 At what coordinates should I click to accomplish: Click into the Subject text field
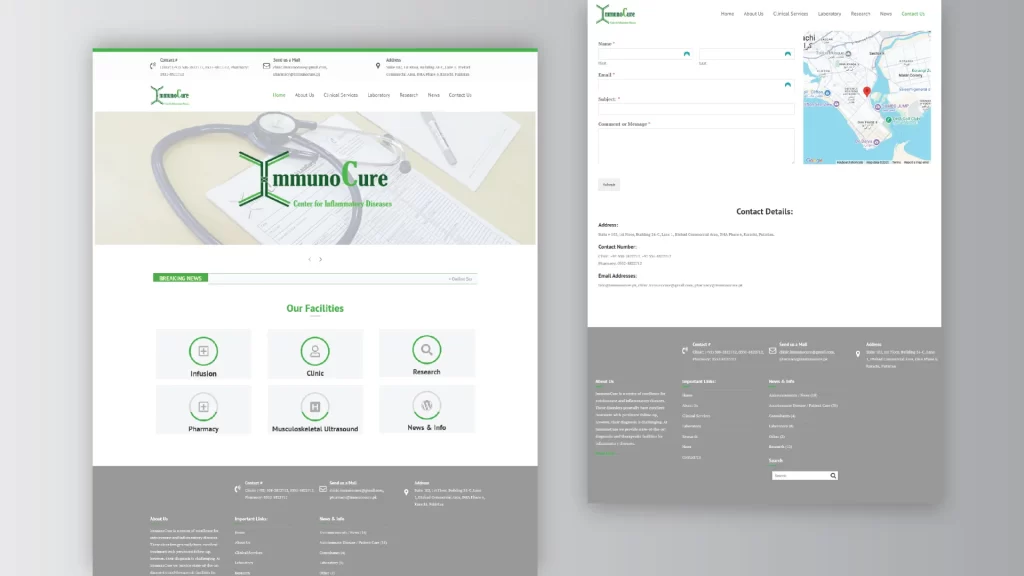pos(696,108)
